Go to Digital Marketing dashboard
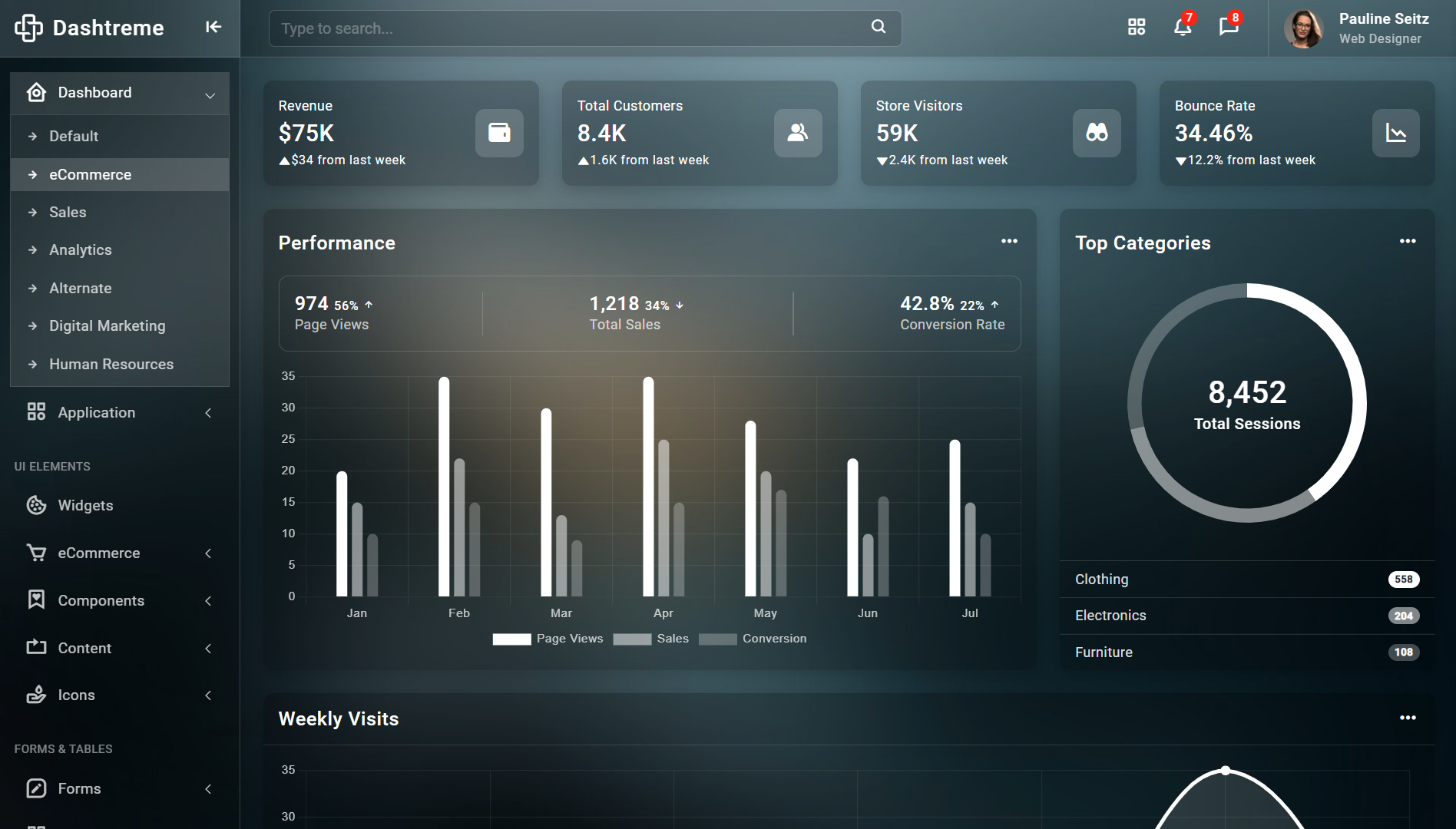Image resolution: width=1456 pixels, height=829 pixels. point(108,326)
